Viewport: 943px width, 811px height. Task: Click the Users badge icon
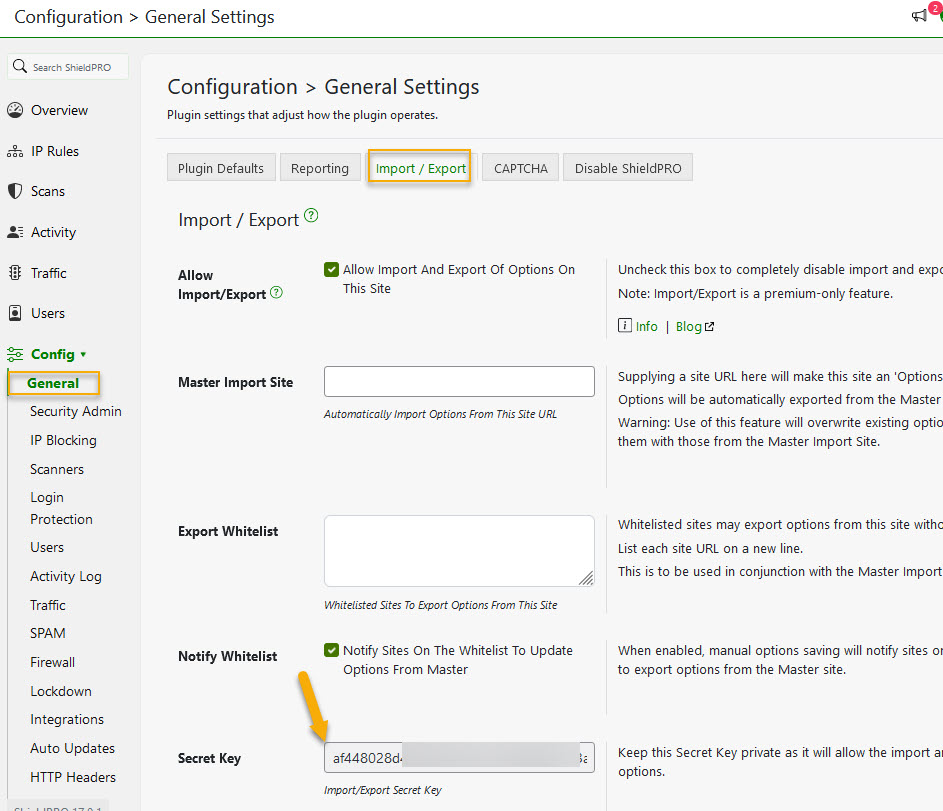(x=15, y=313)
